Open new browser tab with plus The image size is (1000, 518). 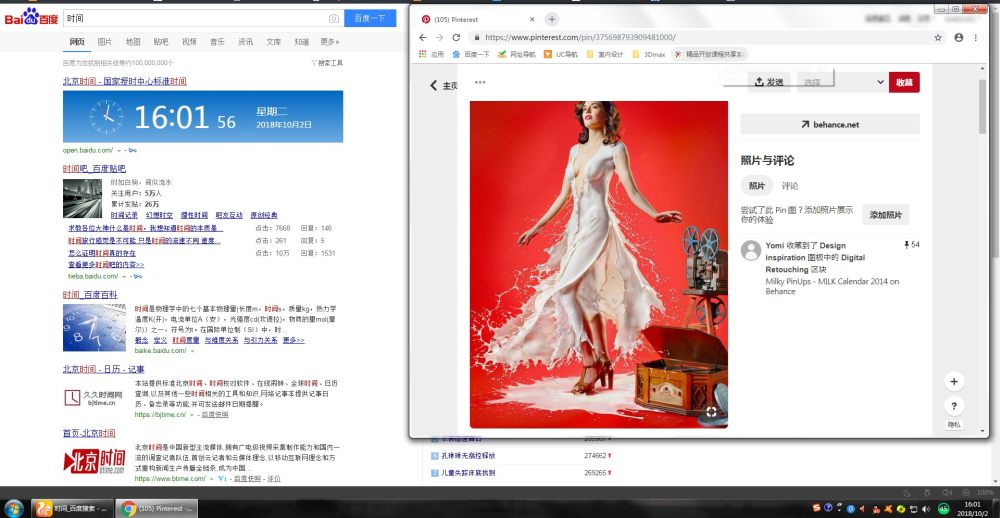pos(552,19)
